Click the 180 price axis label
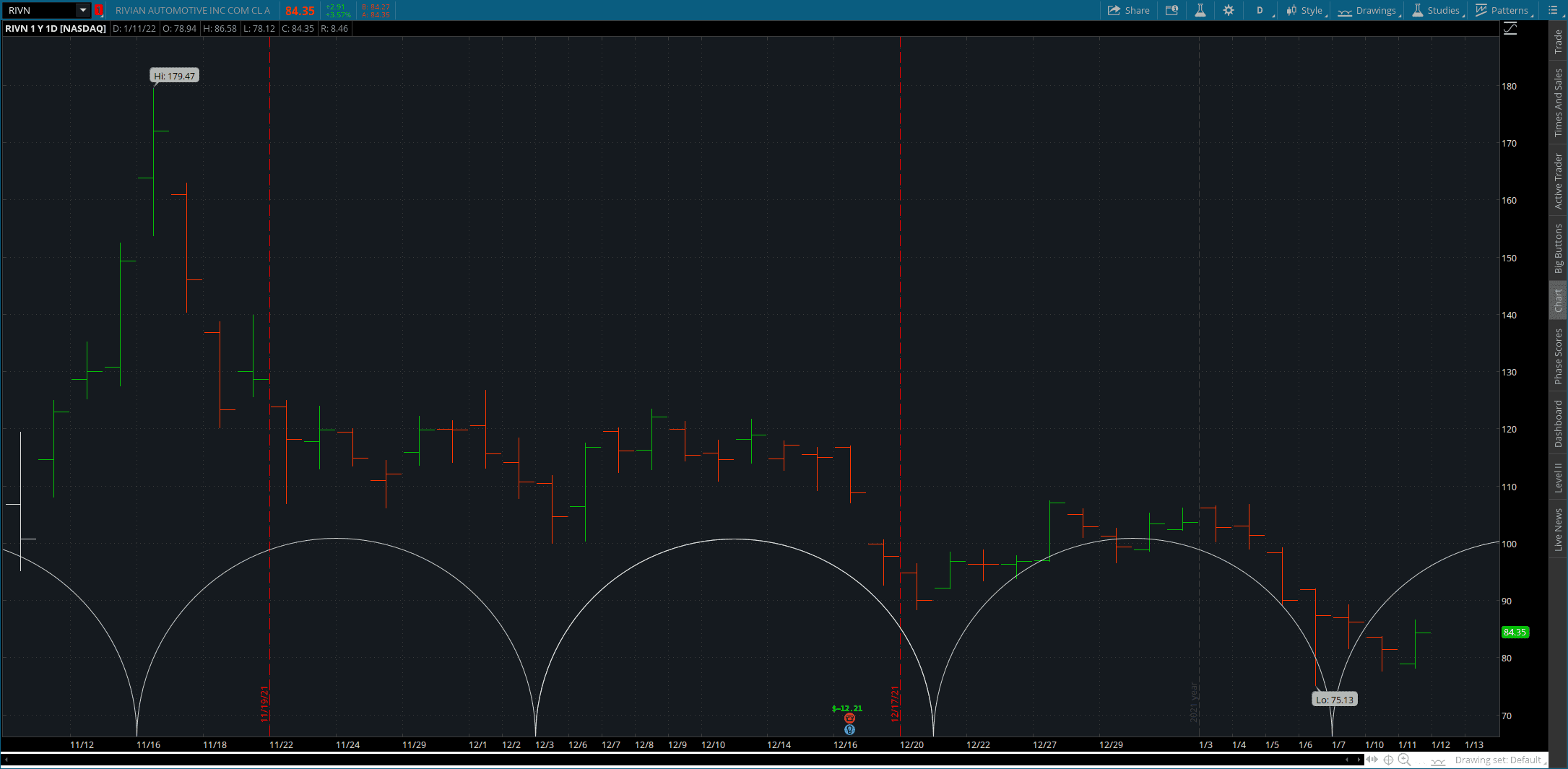 1509,86
